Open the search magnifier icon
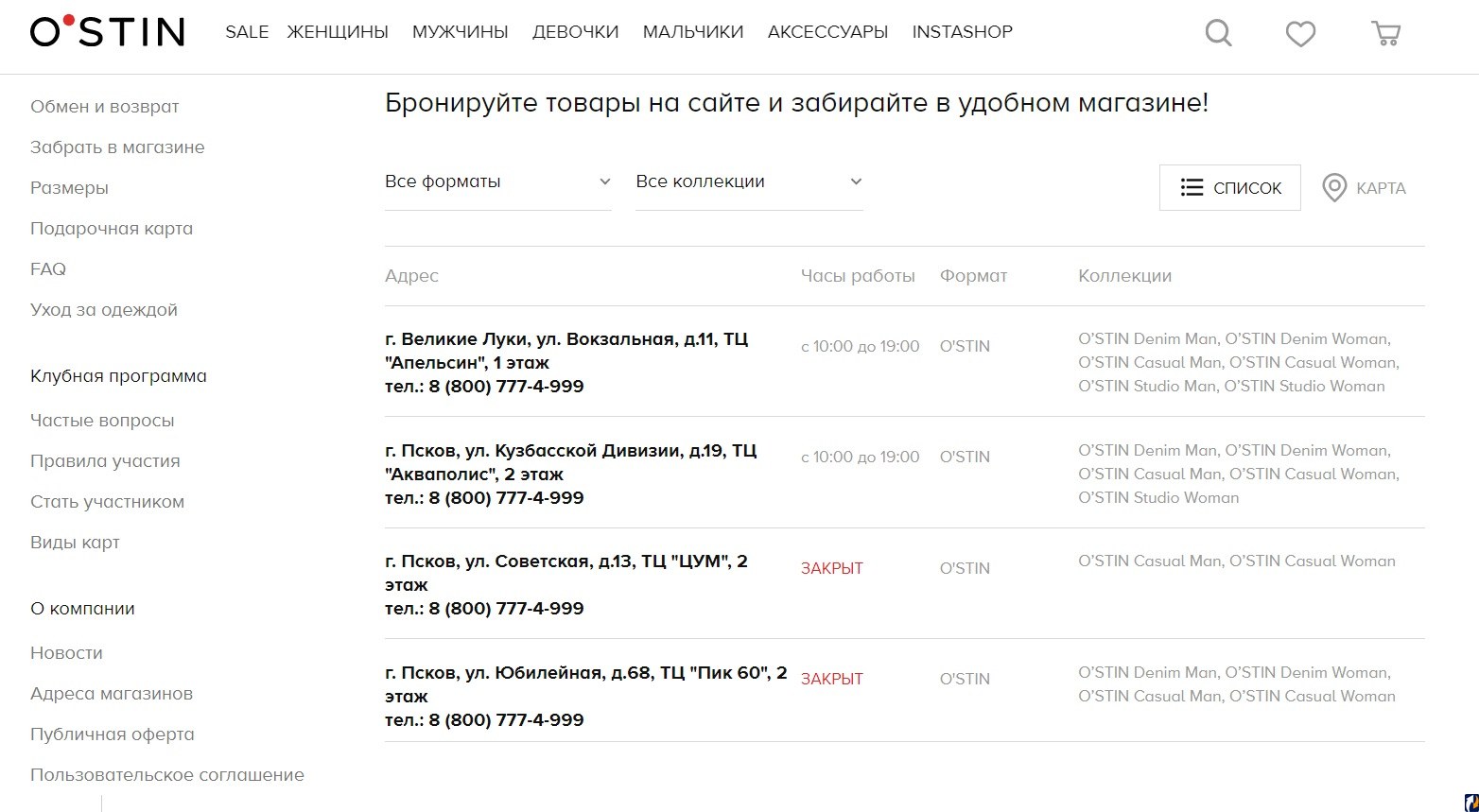The image size is (1479, 812). point(1219,33)
